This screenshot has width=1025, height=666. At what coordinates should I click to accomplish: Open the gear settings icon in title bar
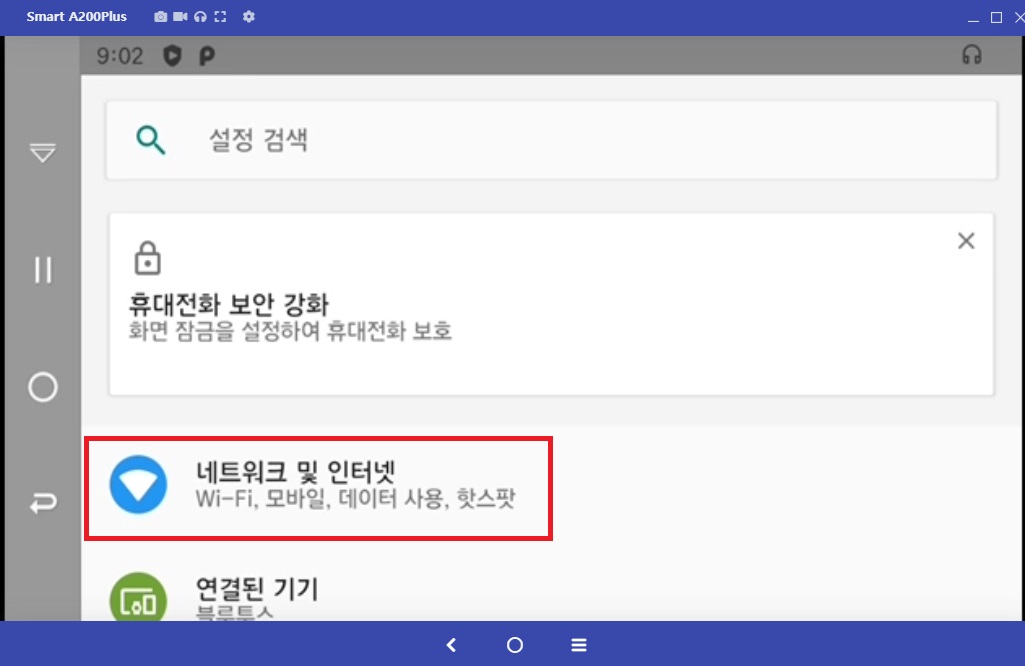[248, 17]
